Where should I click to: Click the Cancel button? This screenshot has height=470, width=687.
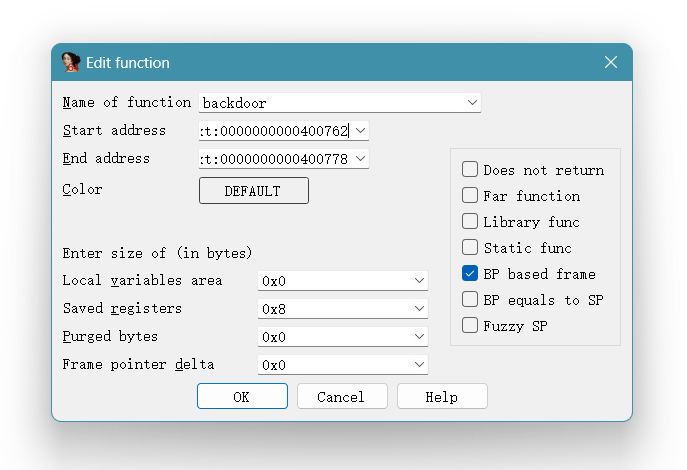(x=342, y=397)
